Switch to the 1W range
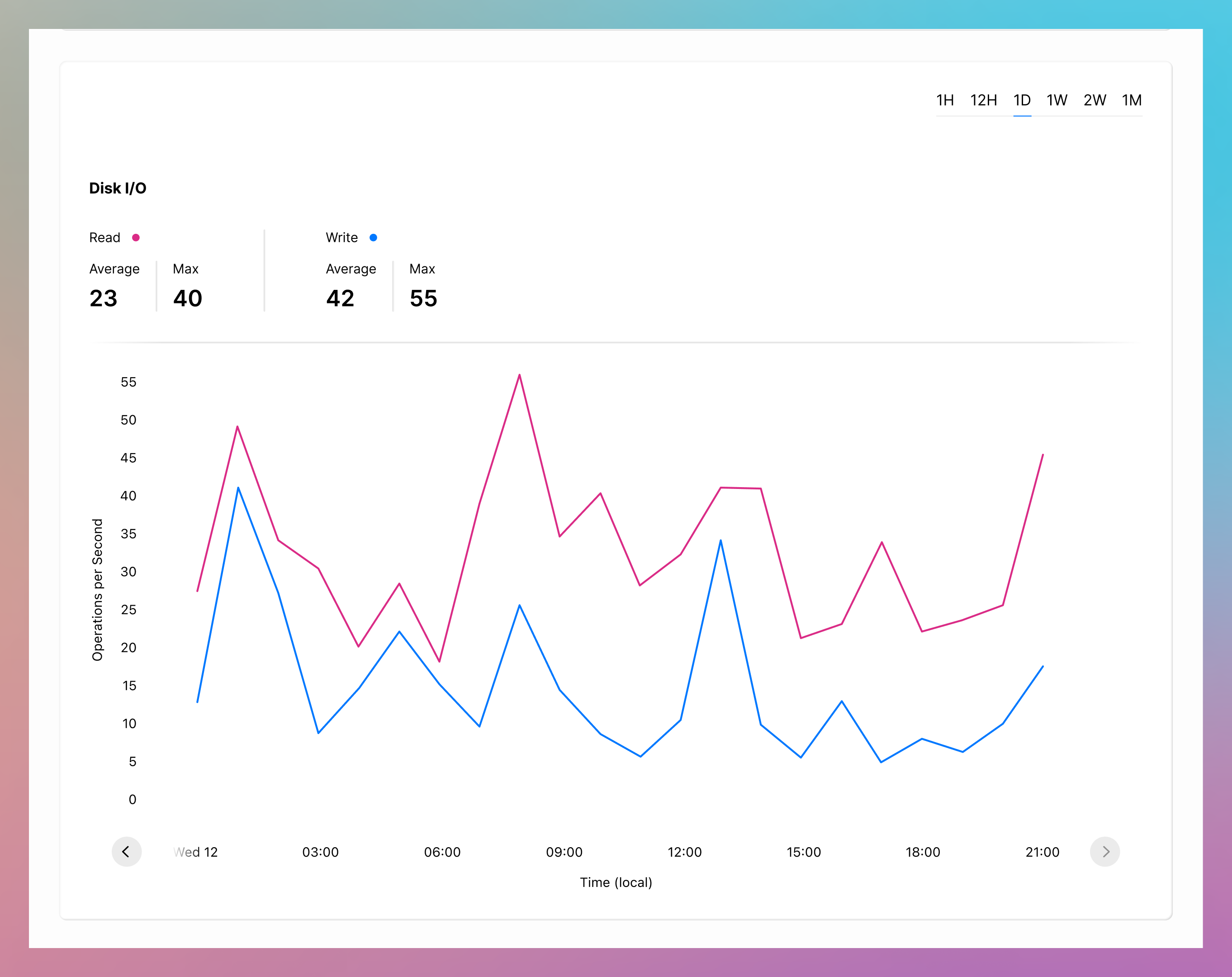 click(1057, 100)
